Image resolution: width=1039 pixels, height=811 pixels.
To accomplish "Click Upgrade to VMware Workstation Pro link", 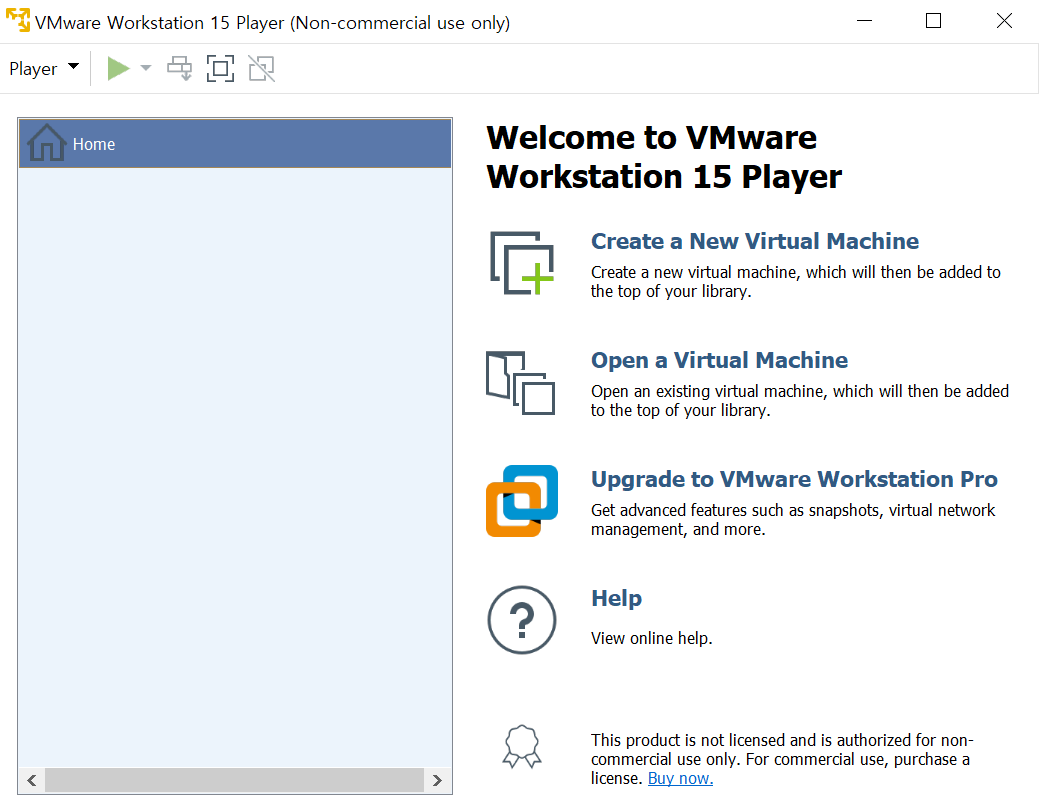I will click(x=794, y=479).
